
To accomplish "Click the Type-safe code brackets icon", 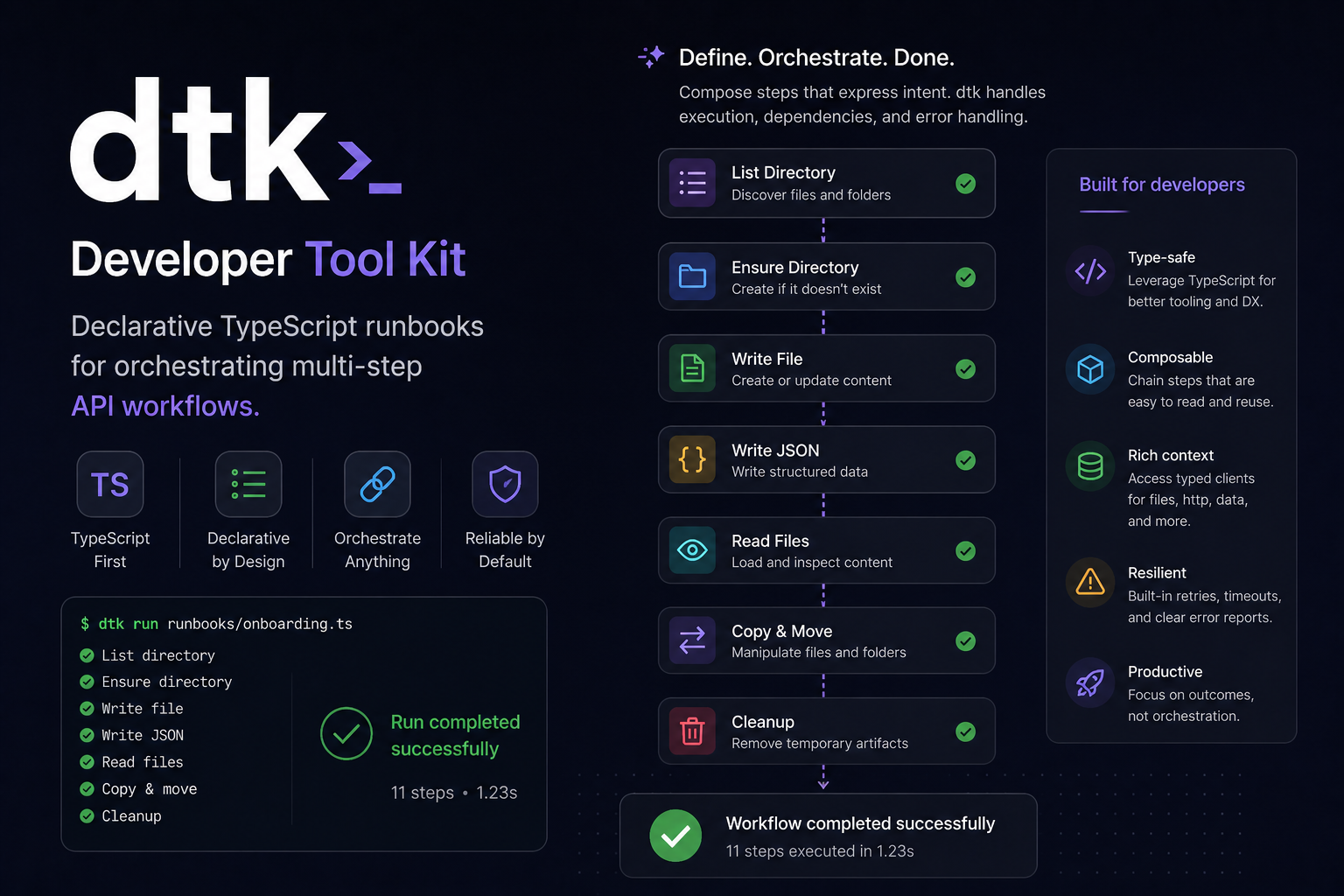I will tap(1090, 271).
